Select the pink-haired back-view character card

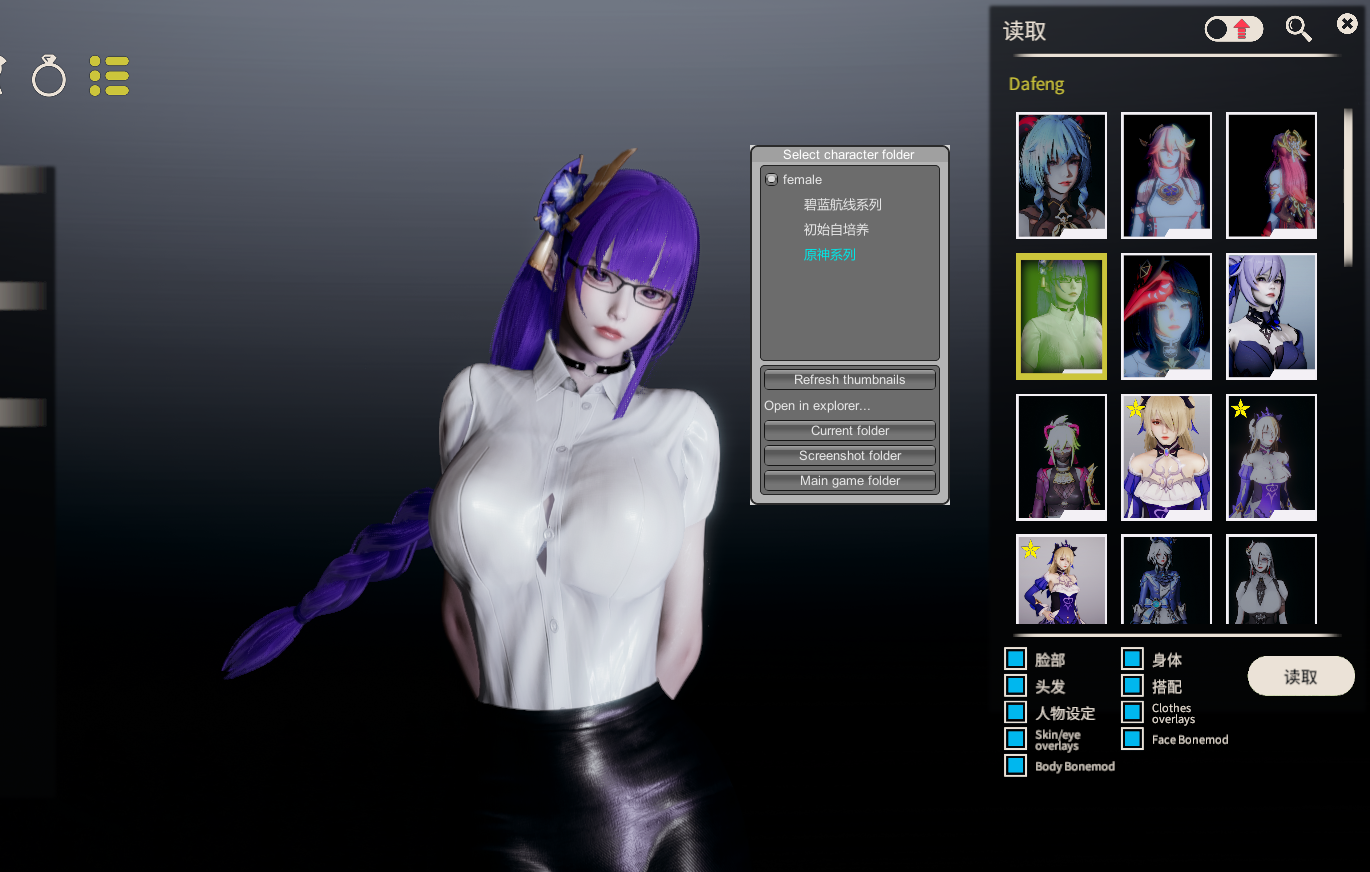(x=1271, y=175)
